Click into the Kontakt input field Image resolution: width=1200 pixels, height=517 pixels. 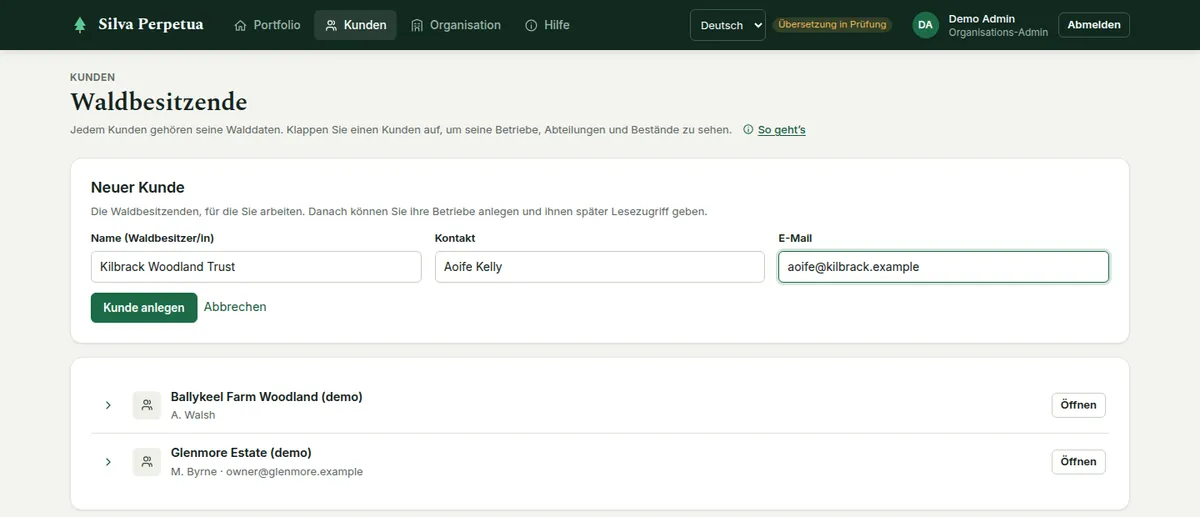click(x=600, y=267)
